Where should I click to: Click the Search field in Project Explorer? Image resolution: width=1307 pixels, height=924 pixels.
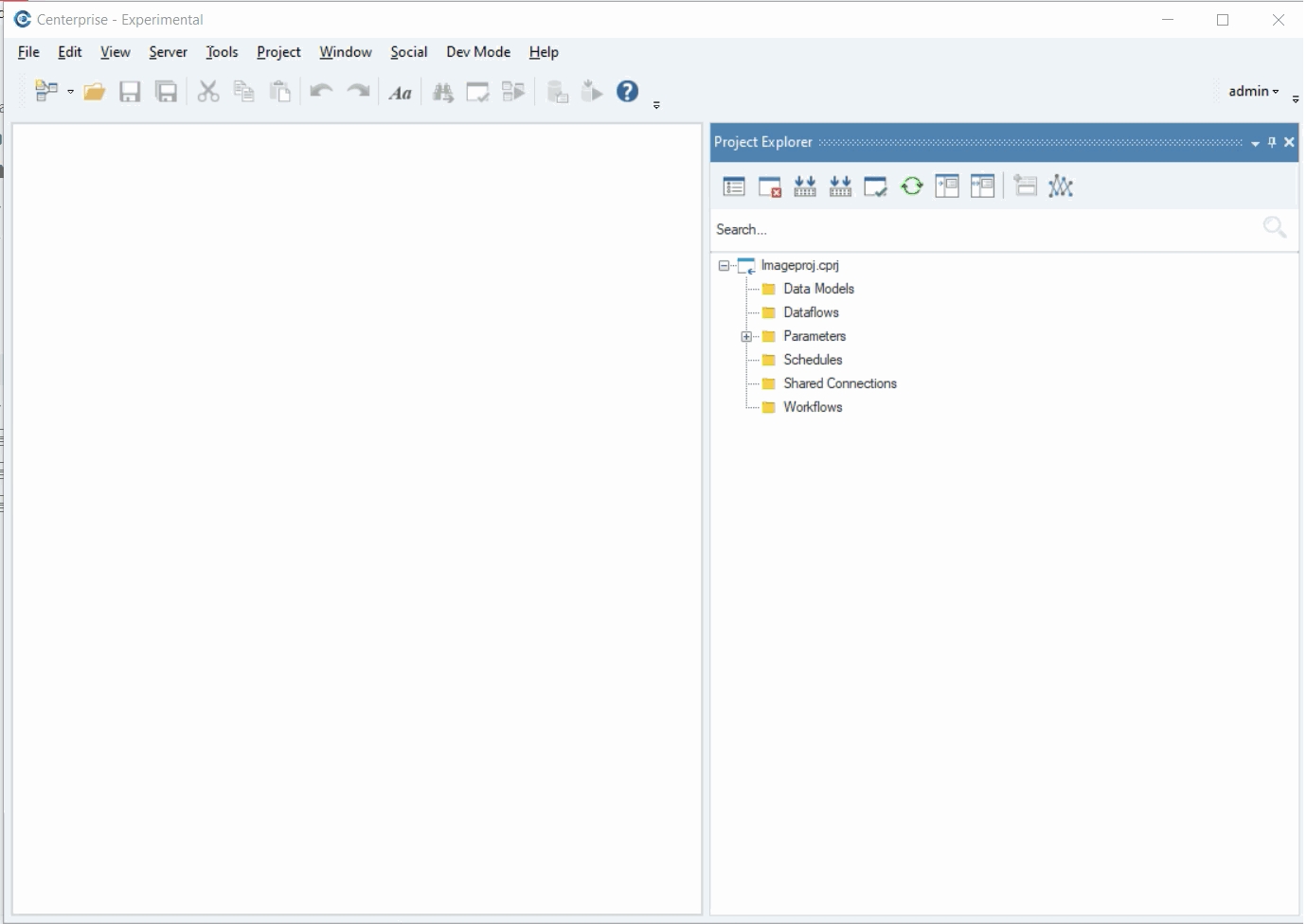click(x=985, y=229)
